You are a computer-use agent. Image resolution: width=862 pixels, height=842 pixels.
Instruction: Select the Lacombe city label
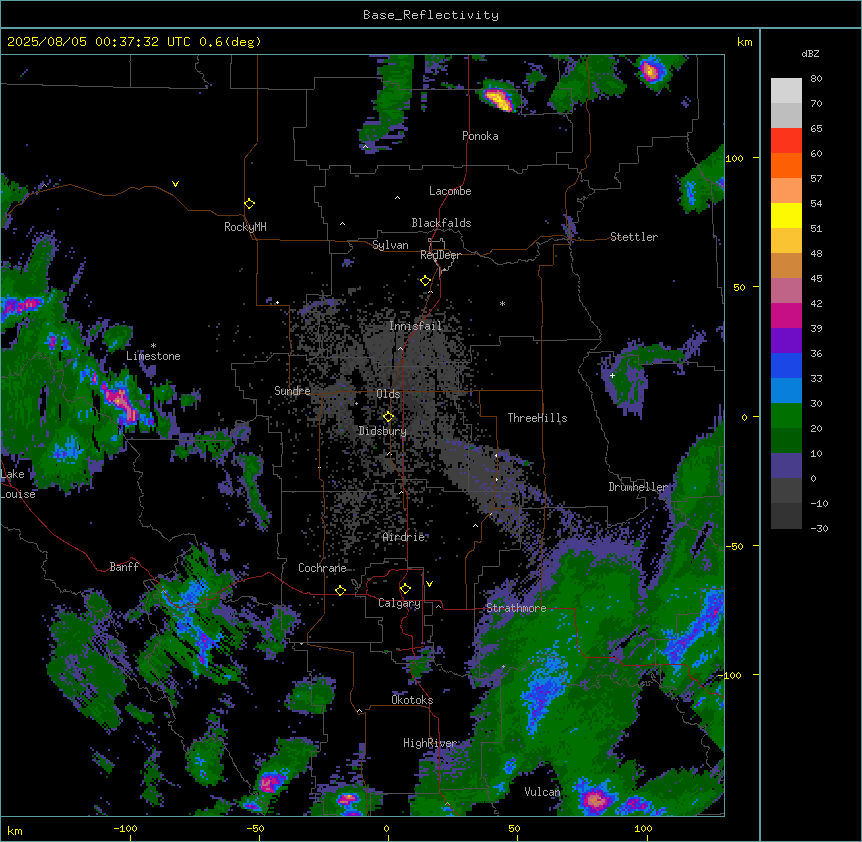(x=450, y=191)
